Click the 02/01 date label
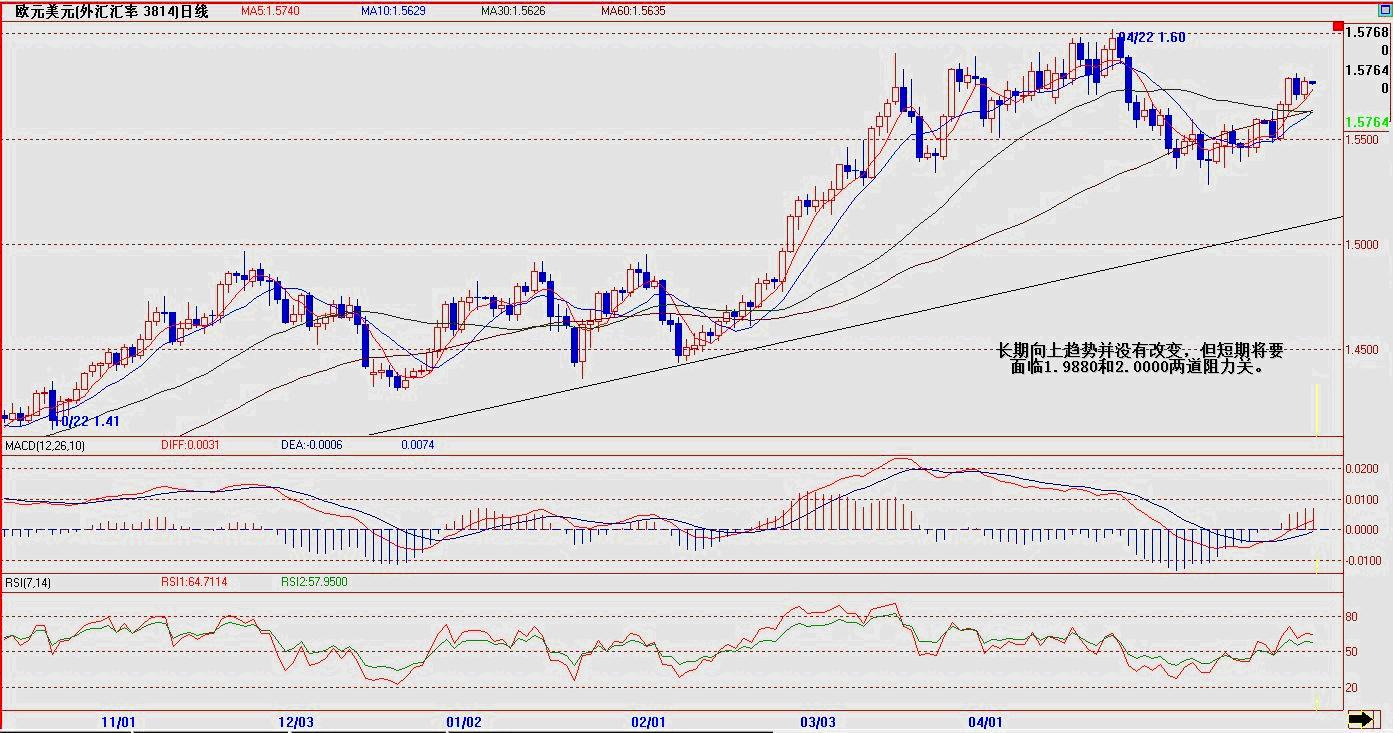Viewport: 1393px width, 733px height. tap(648, 721)
